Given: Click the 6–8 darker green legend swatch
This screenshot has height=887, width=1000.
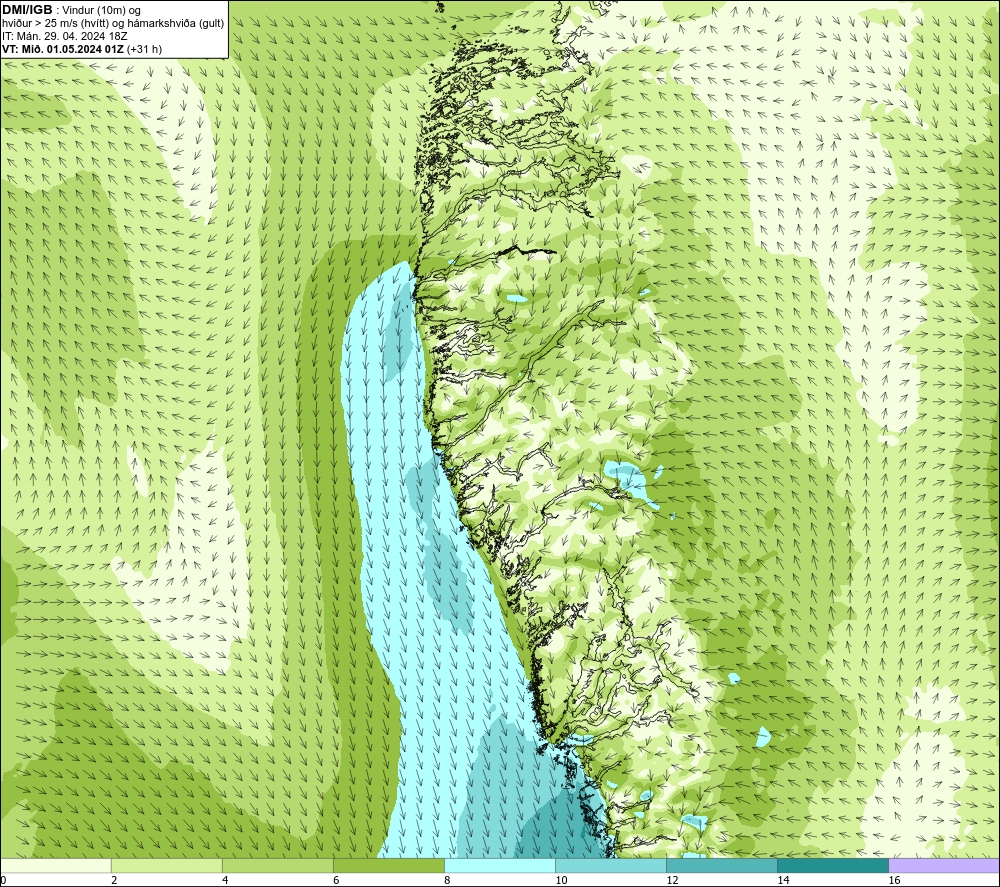Looking at the screenshot, I should (x=388, y=866).
